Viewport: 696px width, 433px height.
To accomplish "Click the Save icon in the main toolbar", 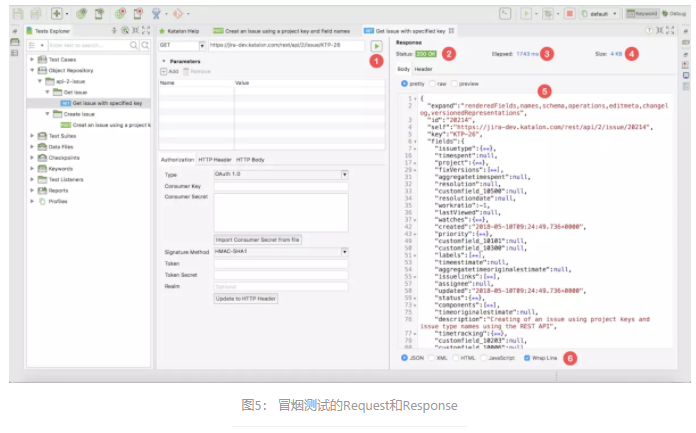I will coord(18,14).
